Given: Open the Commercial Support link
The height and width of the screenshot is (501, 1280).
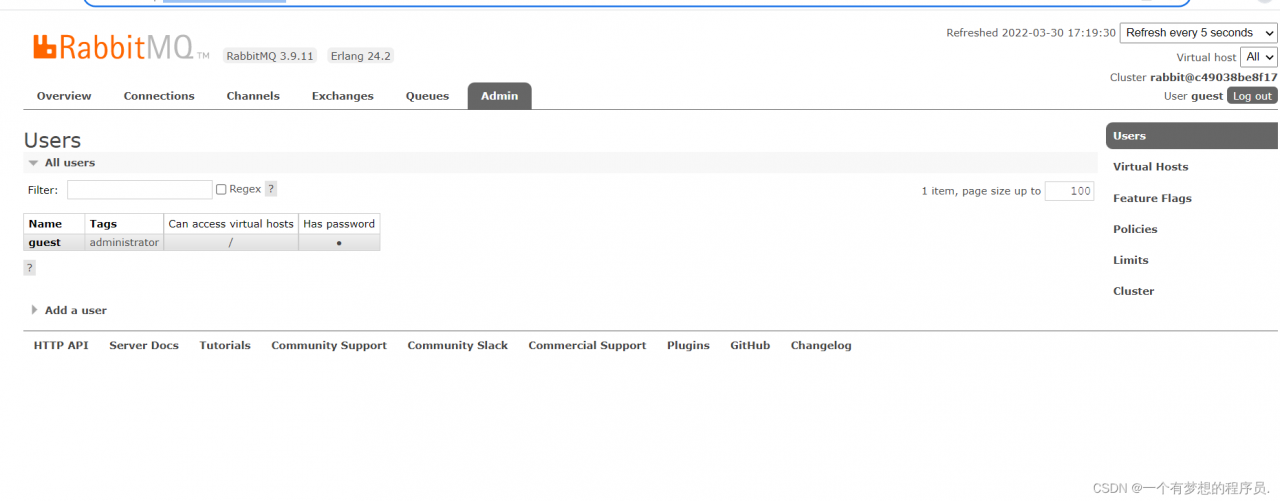Looking at the screenshot, I should [587, 345].
